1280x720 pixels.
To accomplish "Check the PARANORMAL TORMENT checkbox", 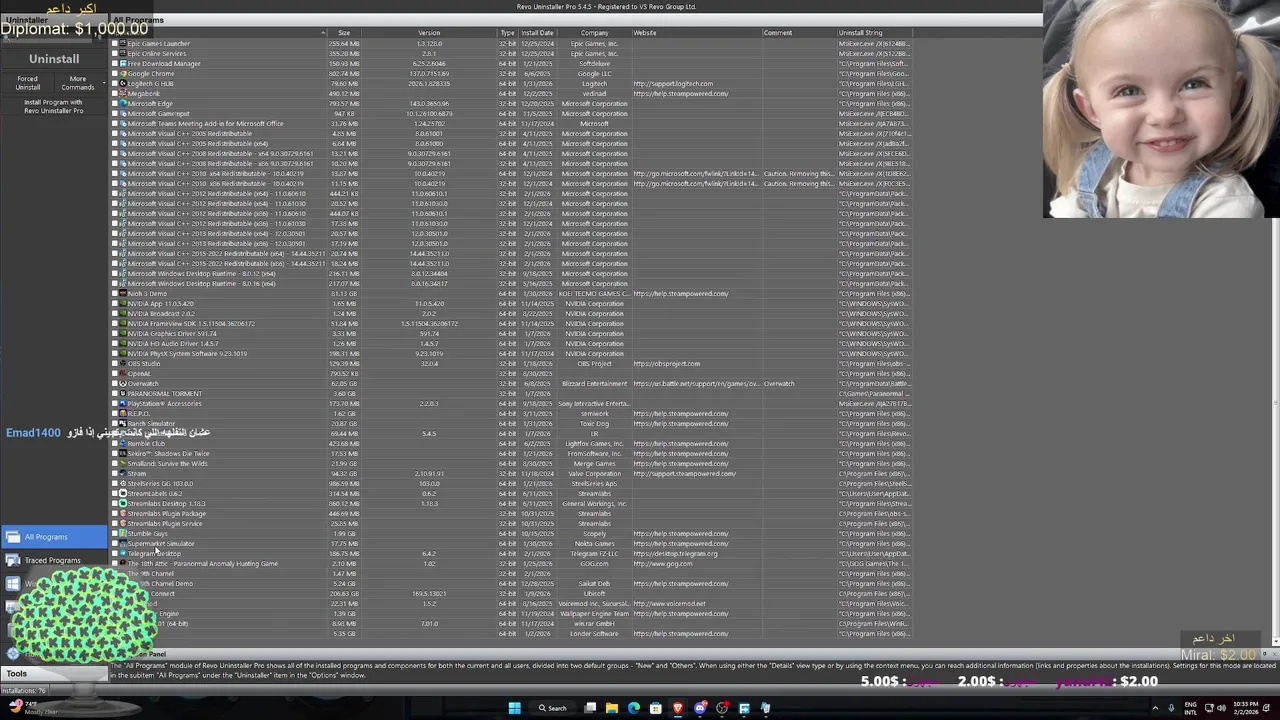I will [x=114, y=394].
